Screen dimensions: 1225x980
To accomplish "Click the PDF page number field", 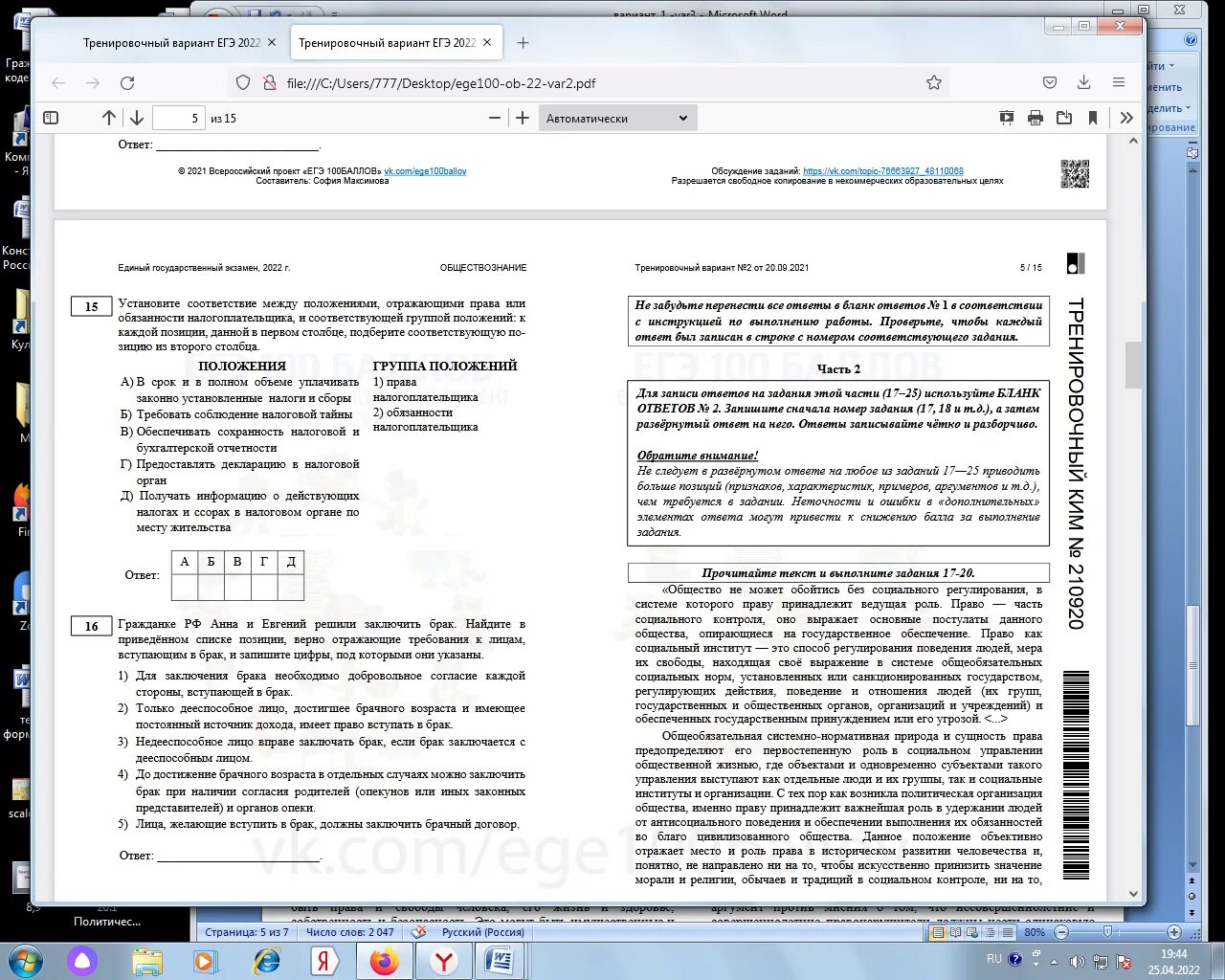I will coord(179,118).
